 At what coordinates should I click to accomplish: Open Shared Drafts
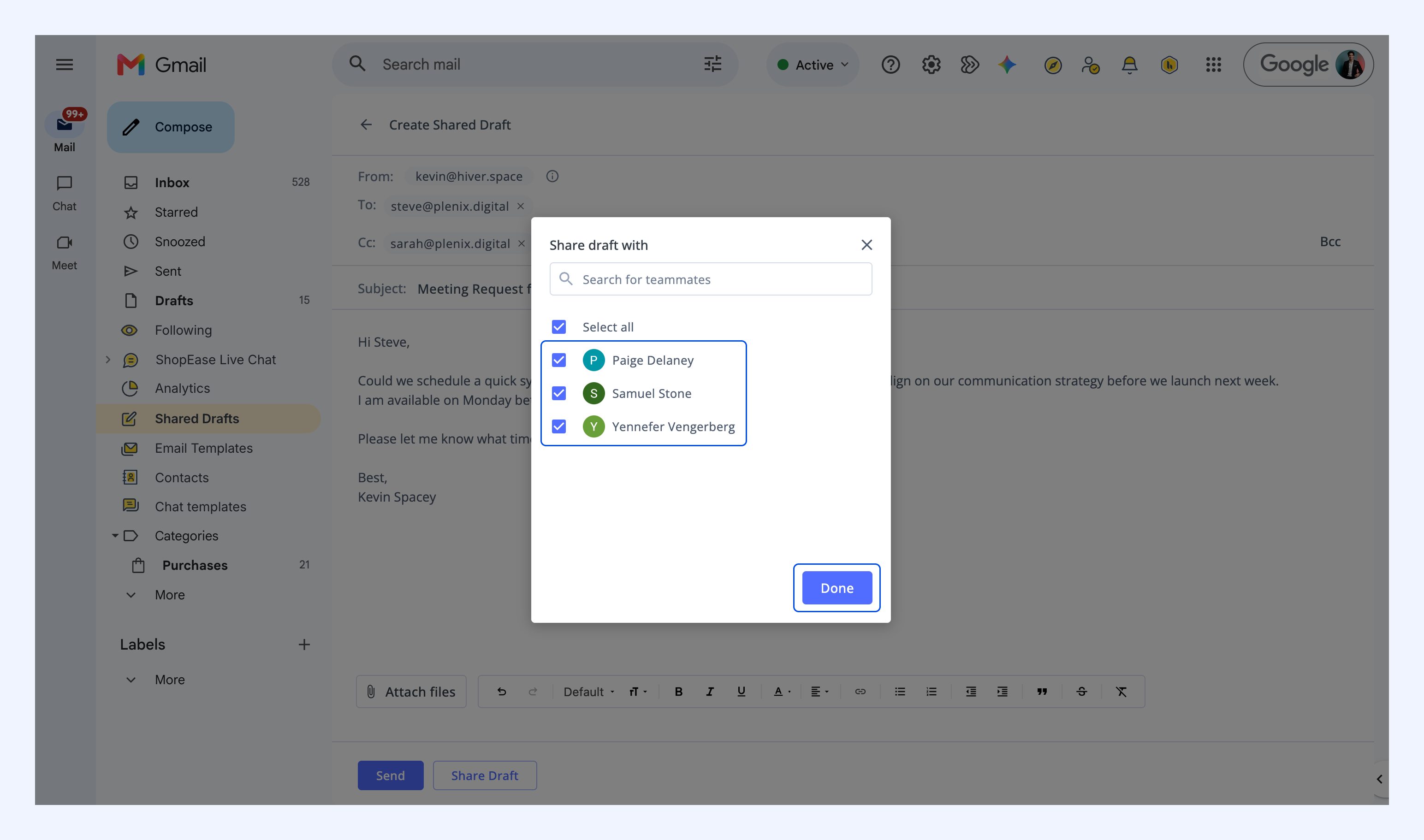click(x=208, y=419)
